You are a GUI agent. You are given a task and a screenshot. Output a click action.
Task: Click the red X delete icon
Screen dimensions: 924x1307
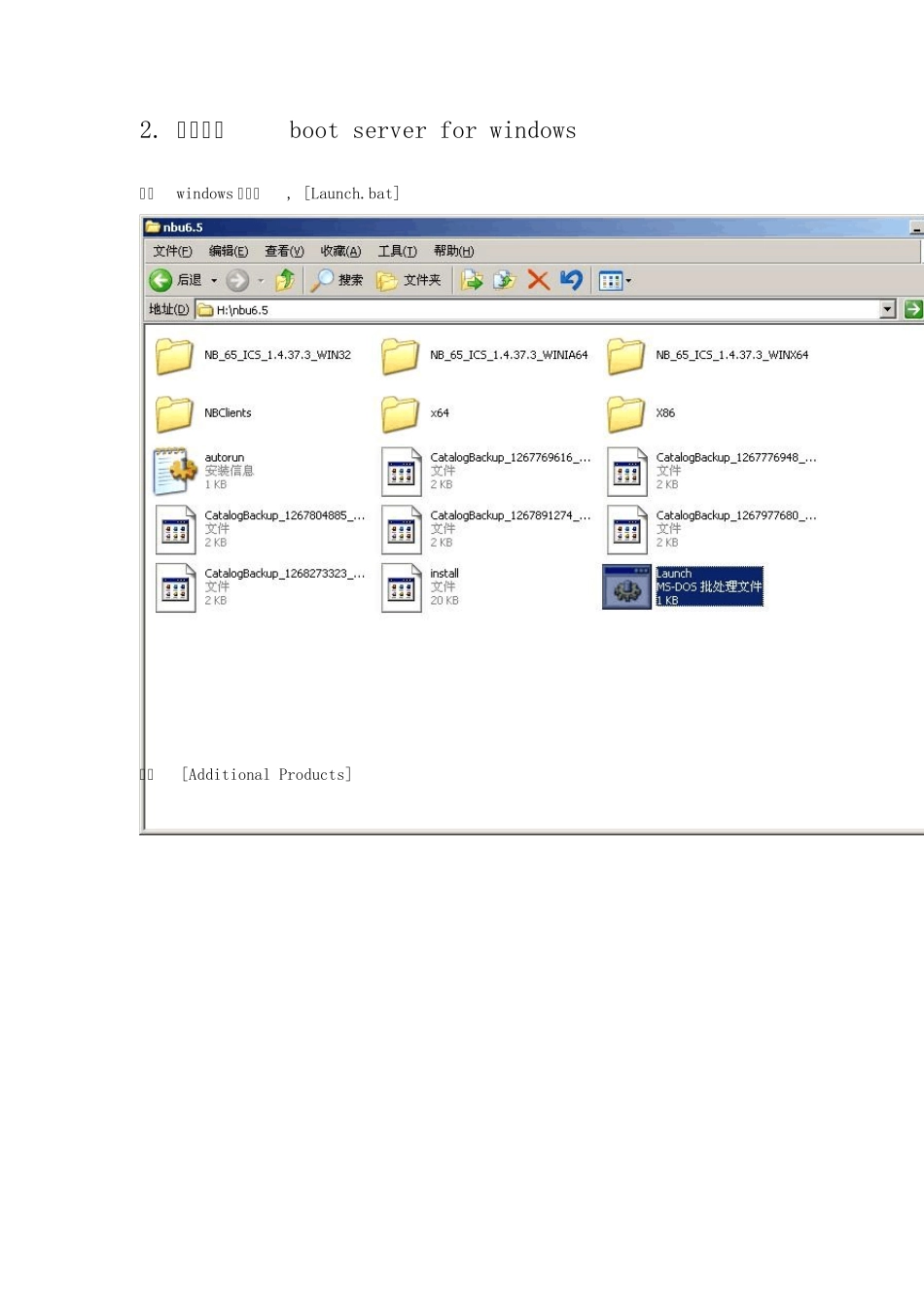[538, 280]
